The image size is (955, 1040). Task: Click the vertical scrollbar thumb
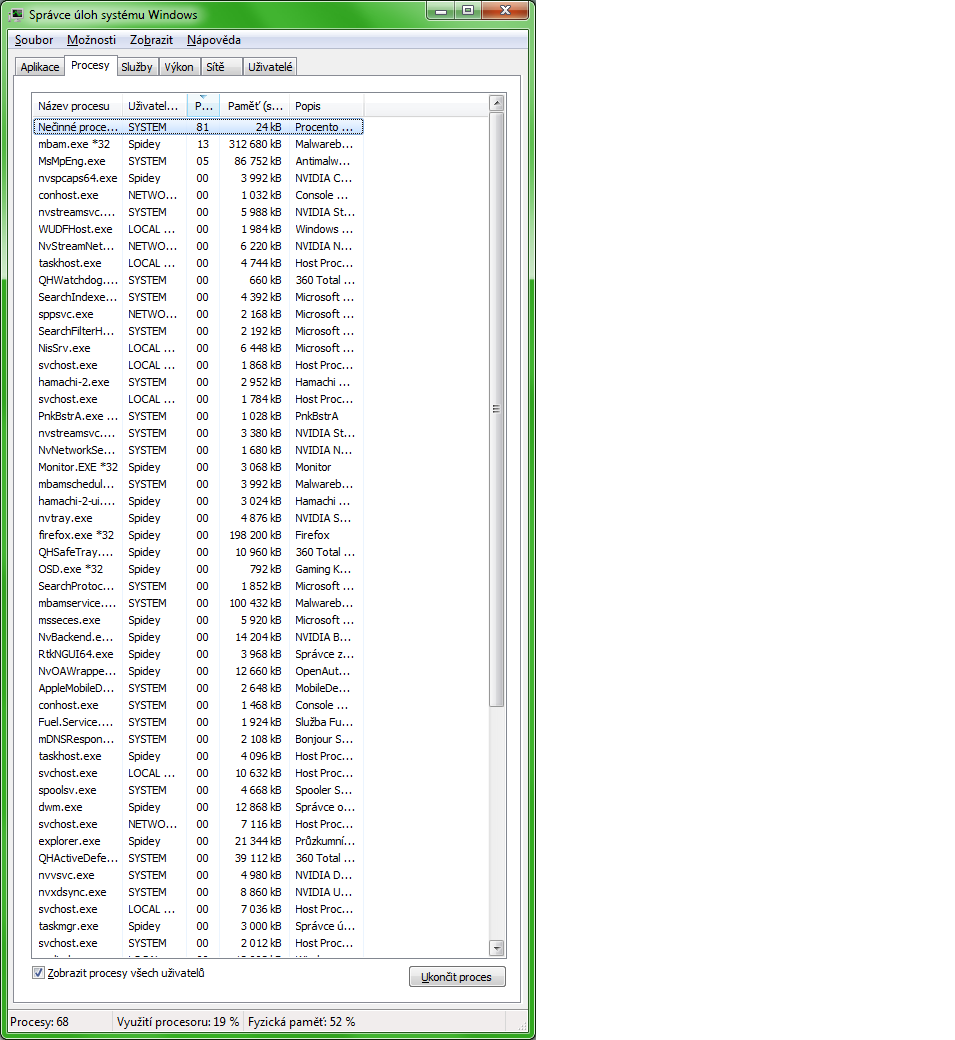(497, 409)
